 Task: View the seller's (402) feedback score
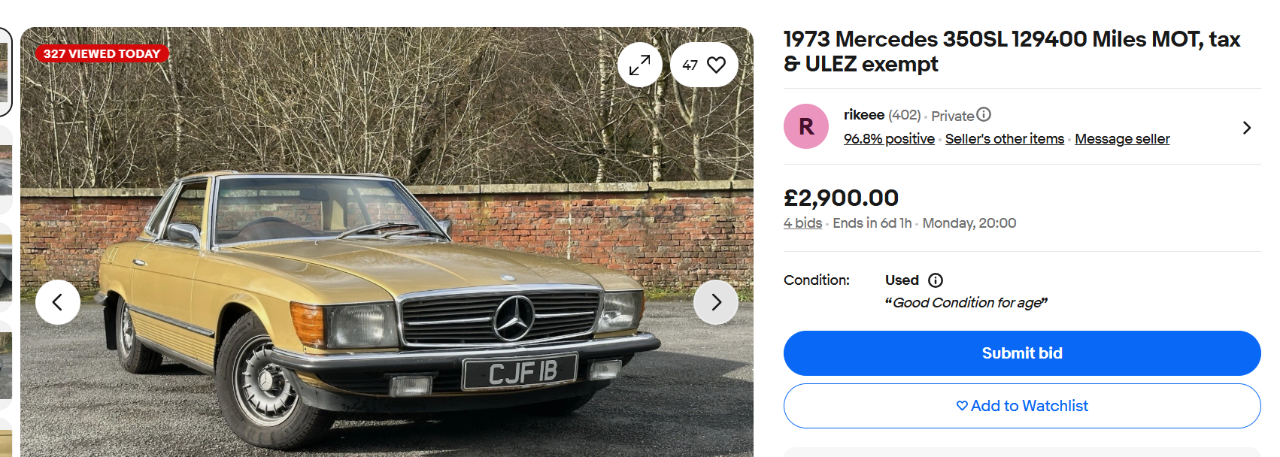tap(904, 115)
